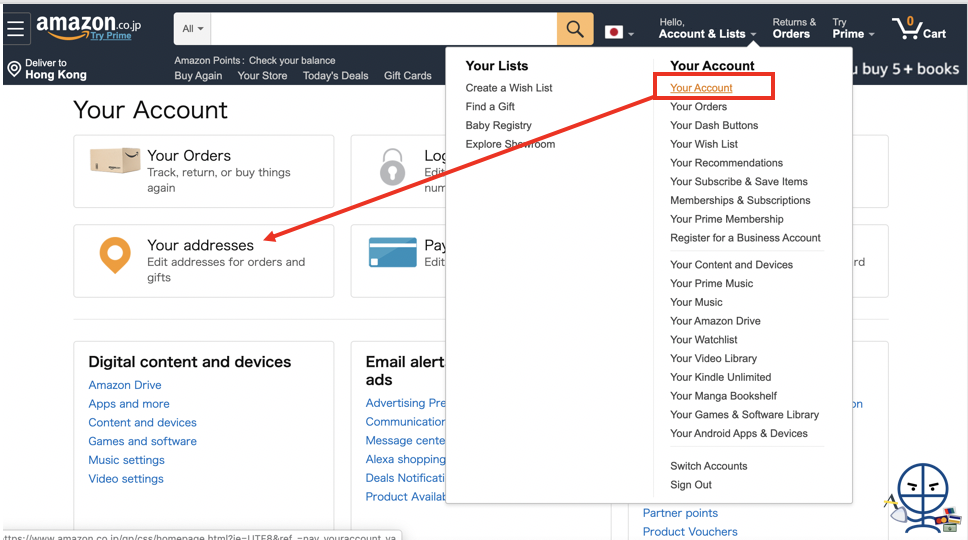Select Explore Showroom

[510, 144]
